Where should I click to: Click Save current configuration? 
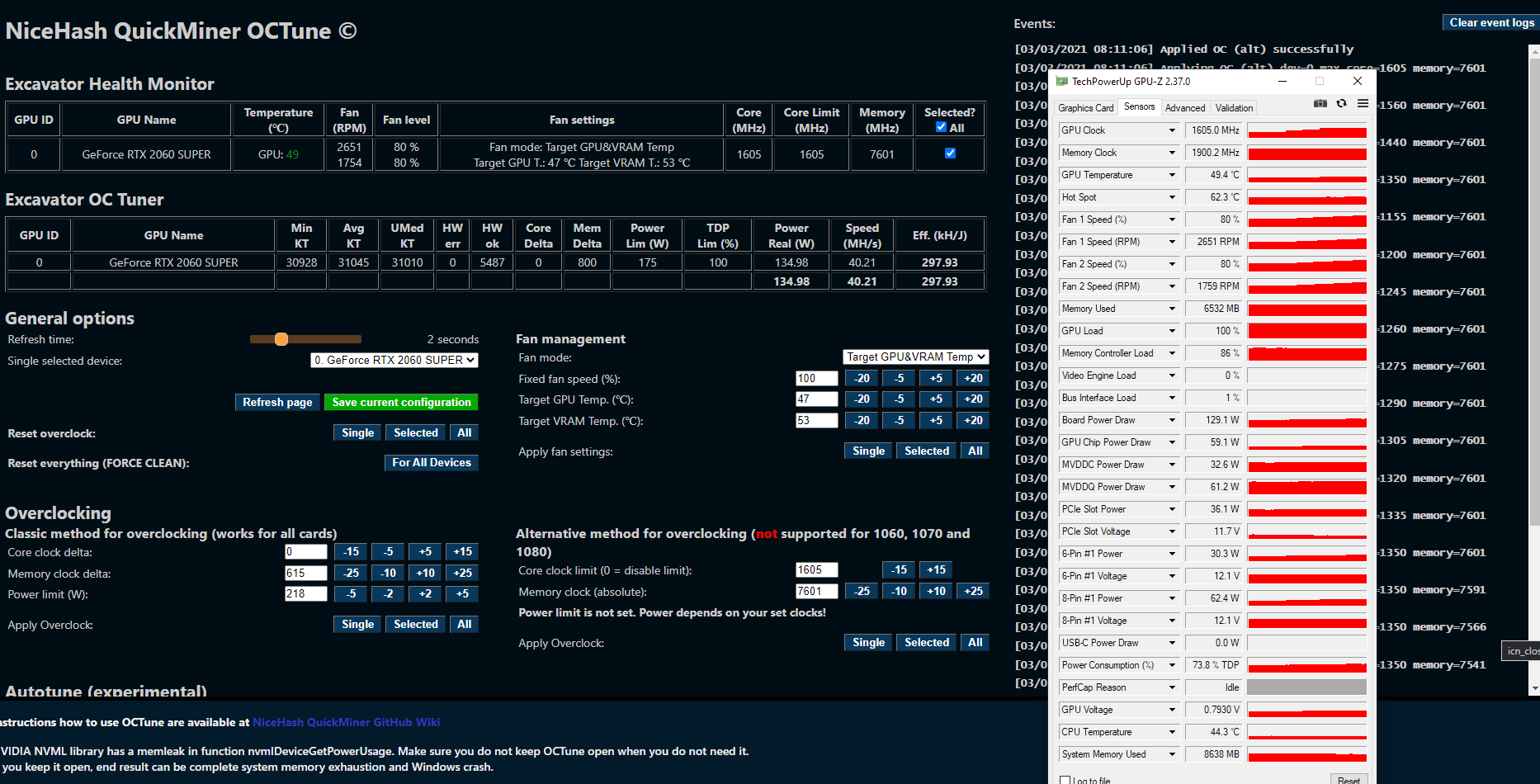point(401,402)
